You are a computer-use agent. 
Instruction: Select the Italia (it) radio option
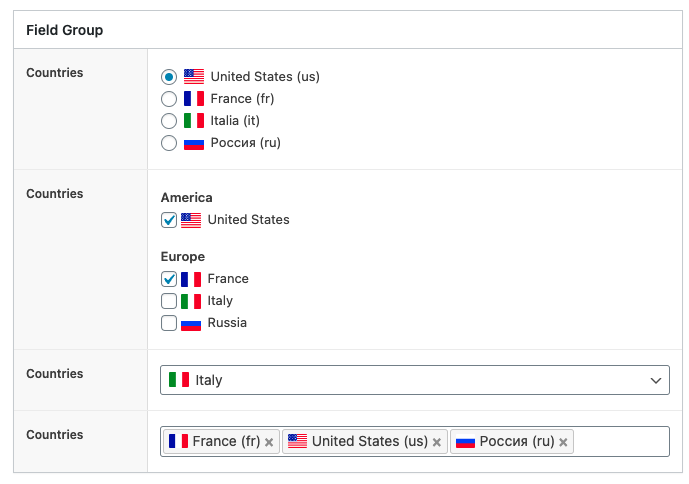[169, 121]
